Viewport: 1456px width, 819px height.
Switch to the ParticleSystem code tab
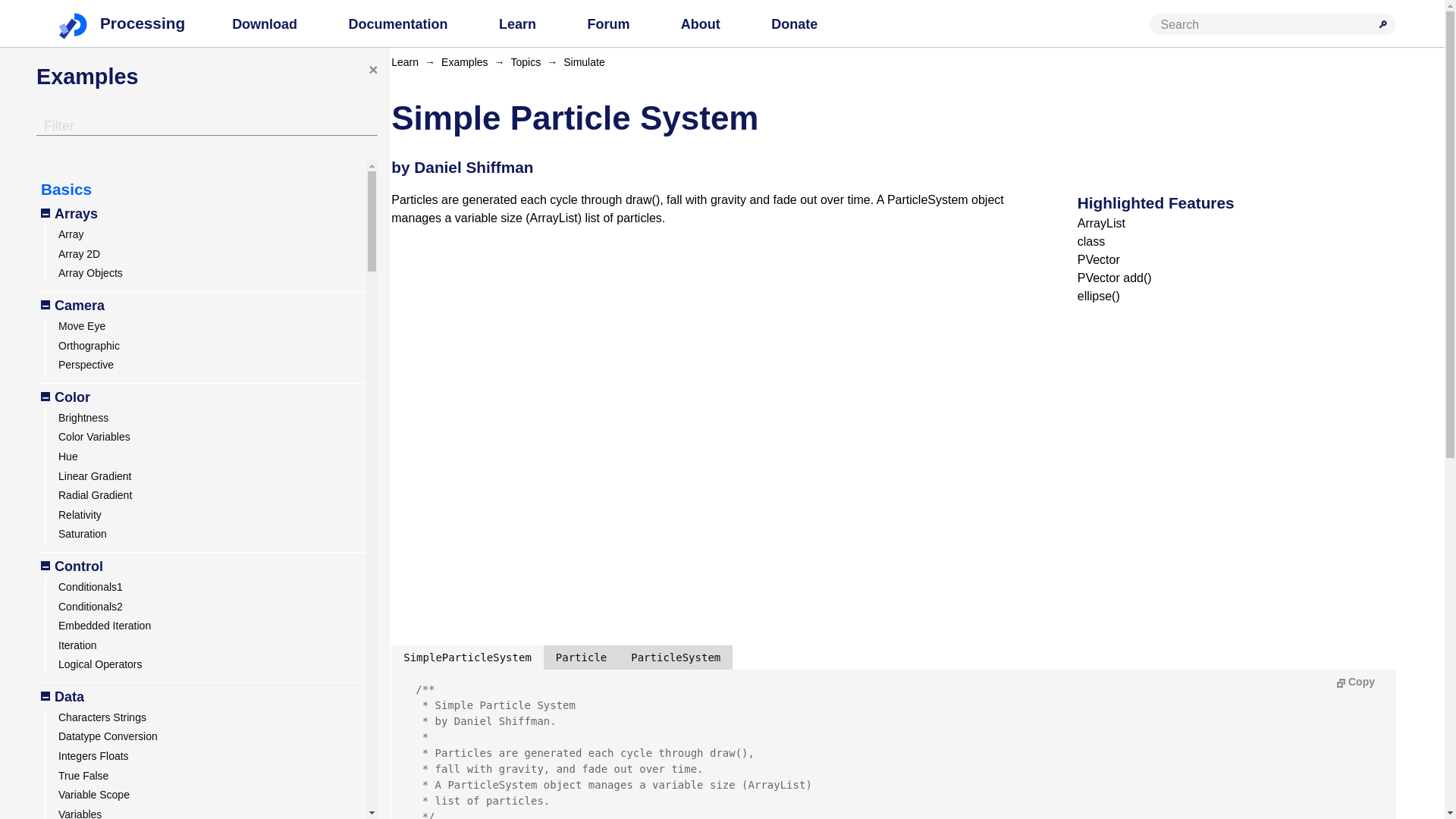[x=675, y=657]
